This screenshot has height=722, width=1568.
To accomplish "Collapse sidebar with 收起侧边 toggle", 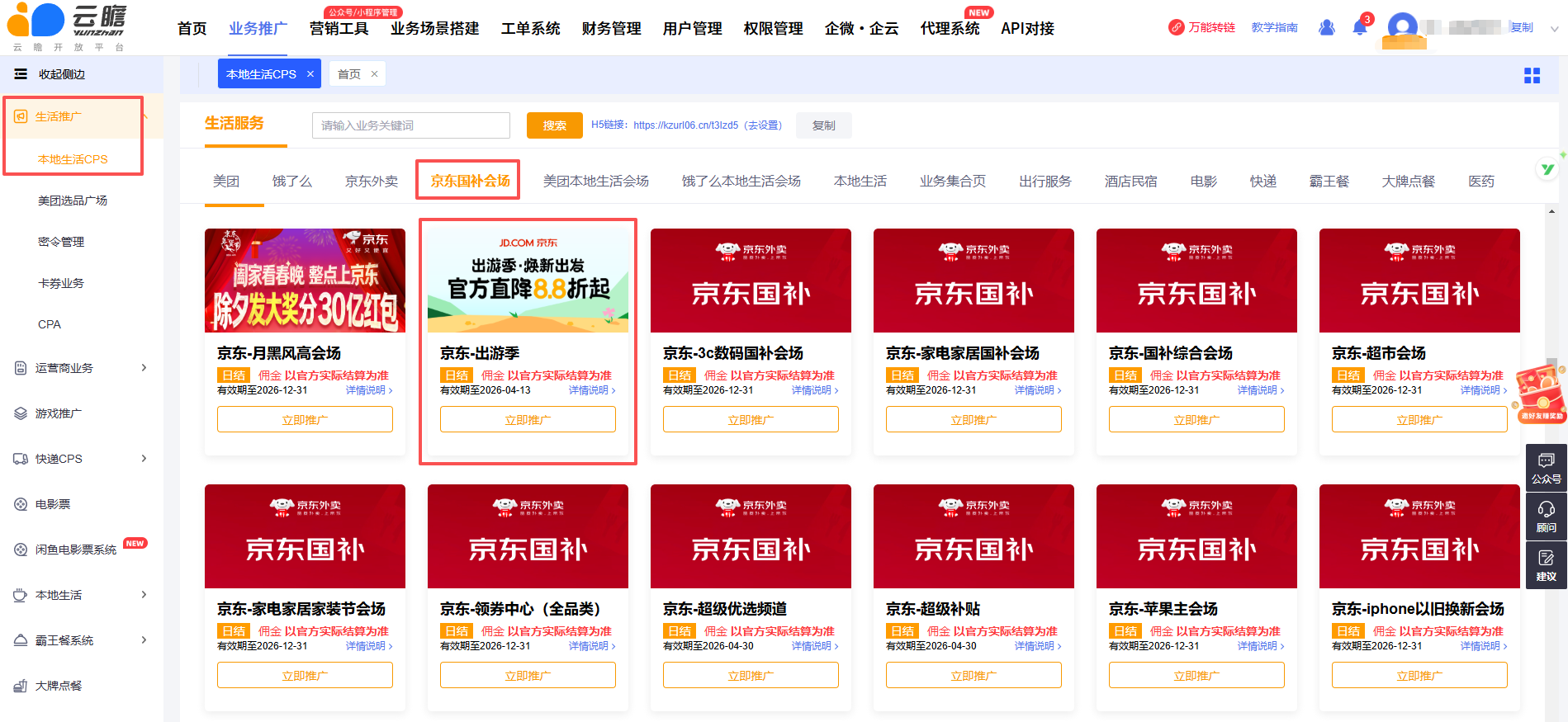I will [x=50, y=74].
